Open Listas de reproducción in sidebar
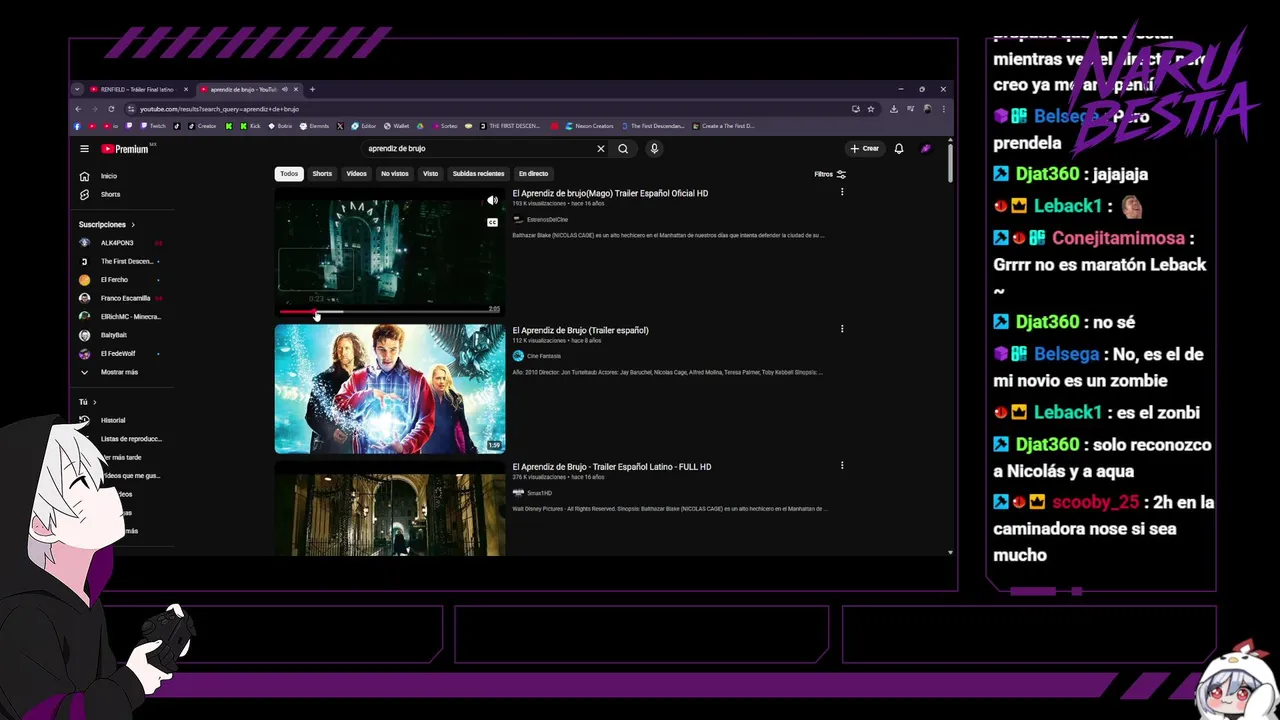 point(130,439)
